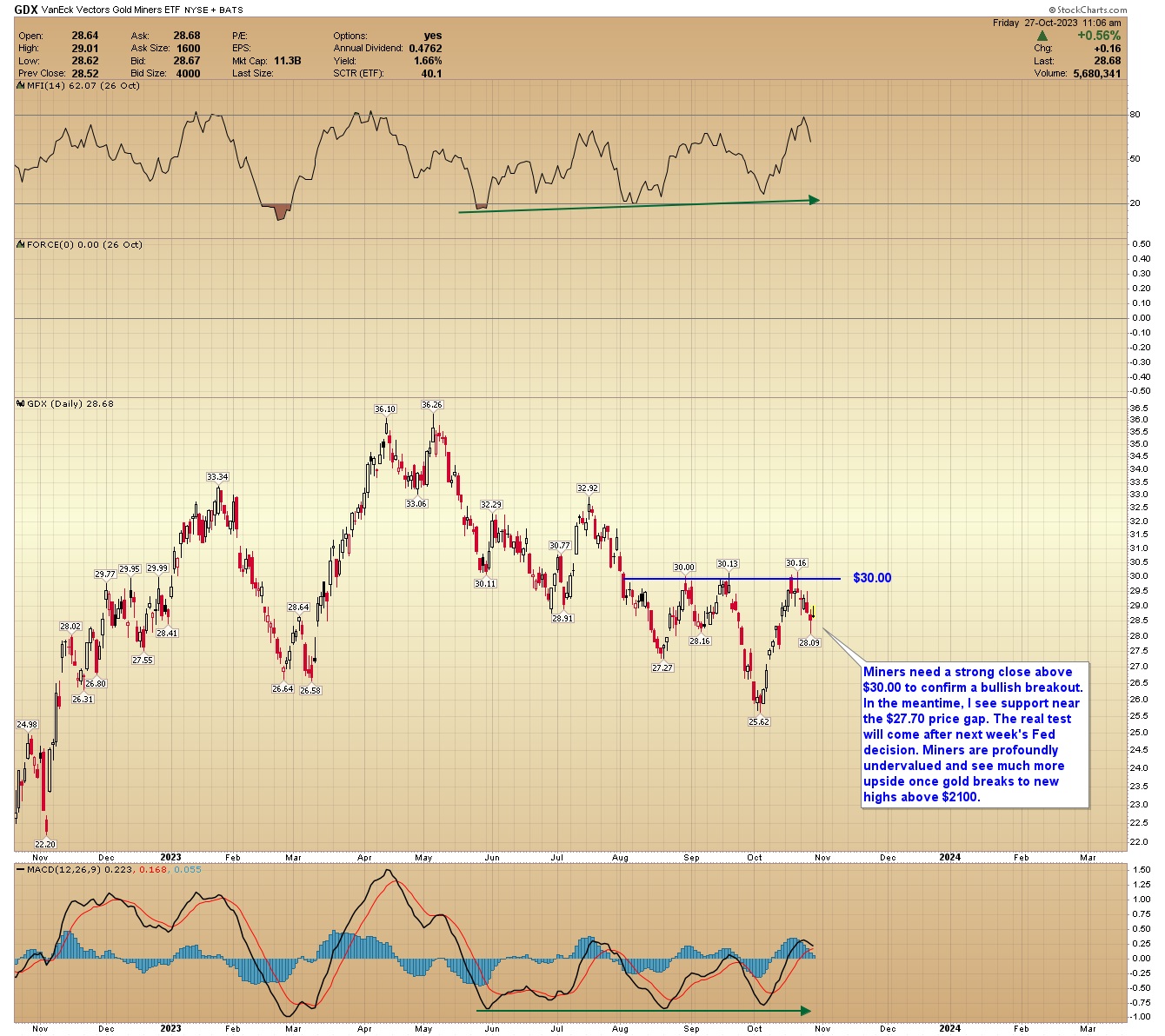Click the Prev Close value 28.52

pos(83,74)
